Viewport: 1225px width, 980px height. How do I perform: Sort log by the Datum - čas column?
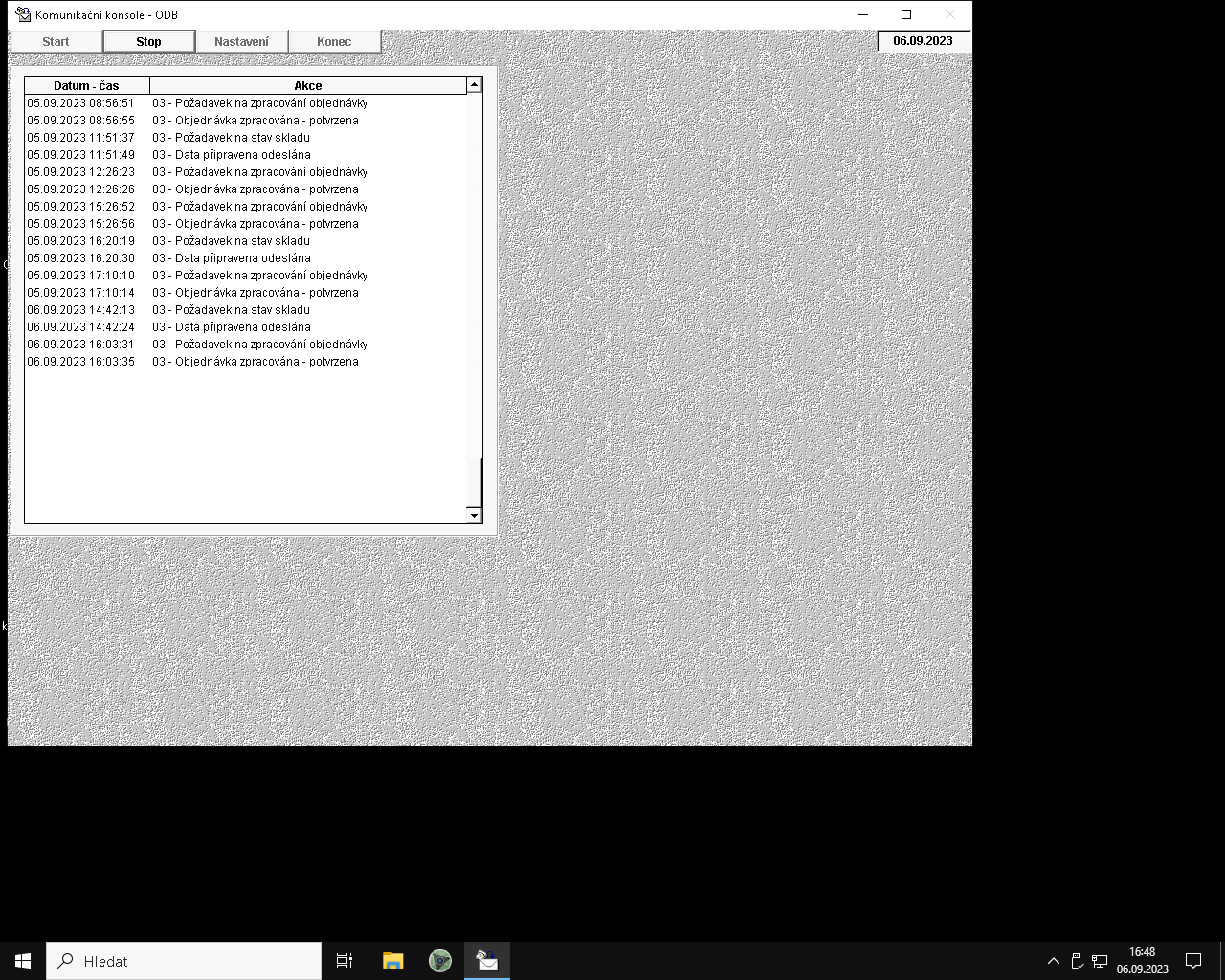coord(84,85)
